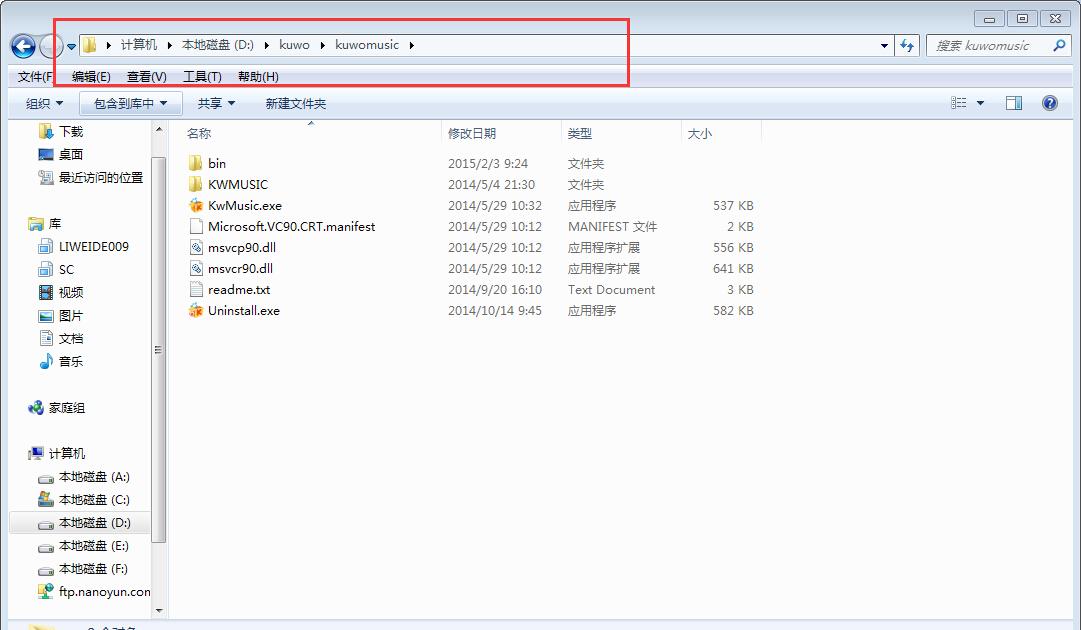
Task: Select the msvcp90.dll file icon
Action: pyautogui.click(x=196, y=247)
